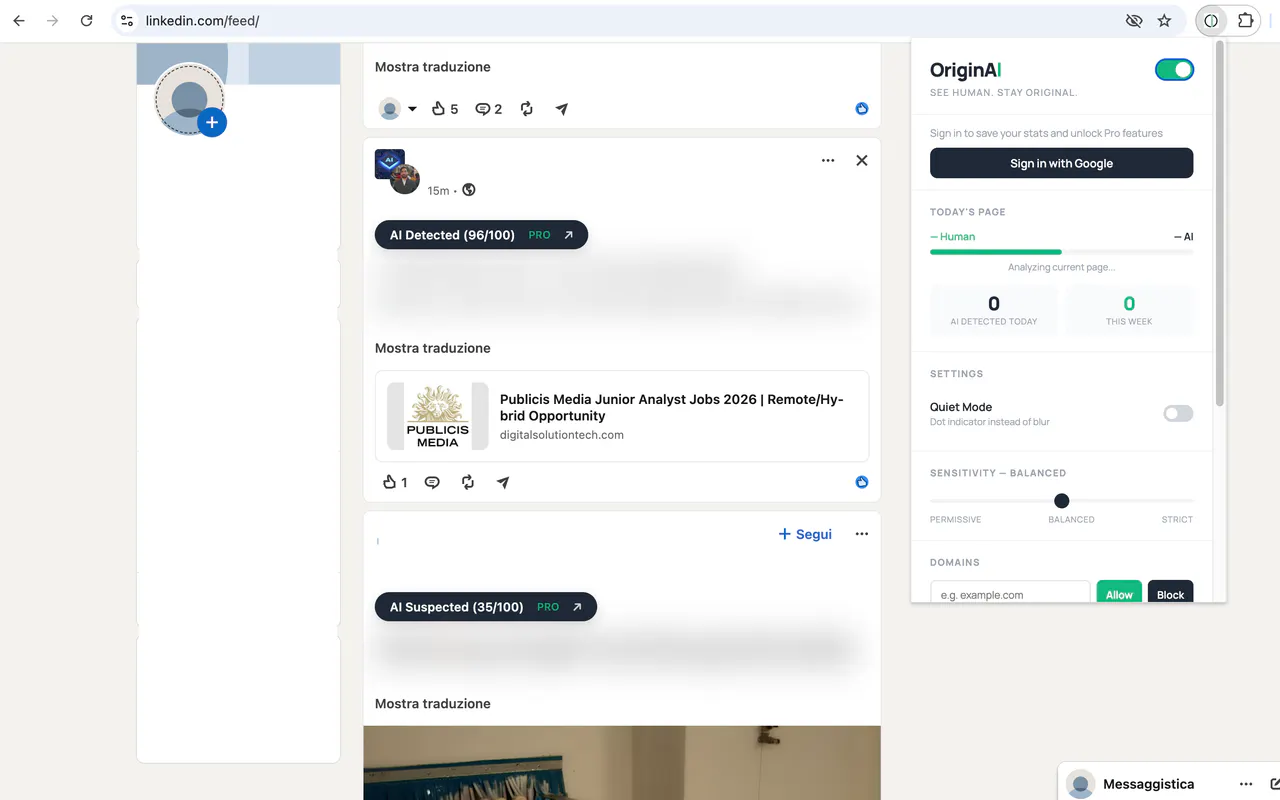
Task: Compose new message in Messaggistica bar
Action: coord(1275,784)
